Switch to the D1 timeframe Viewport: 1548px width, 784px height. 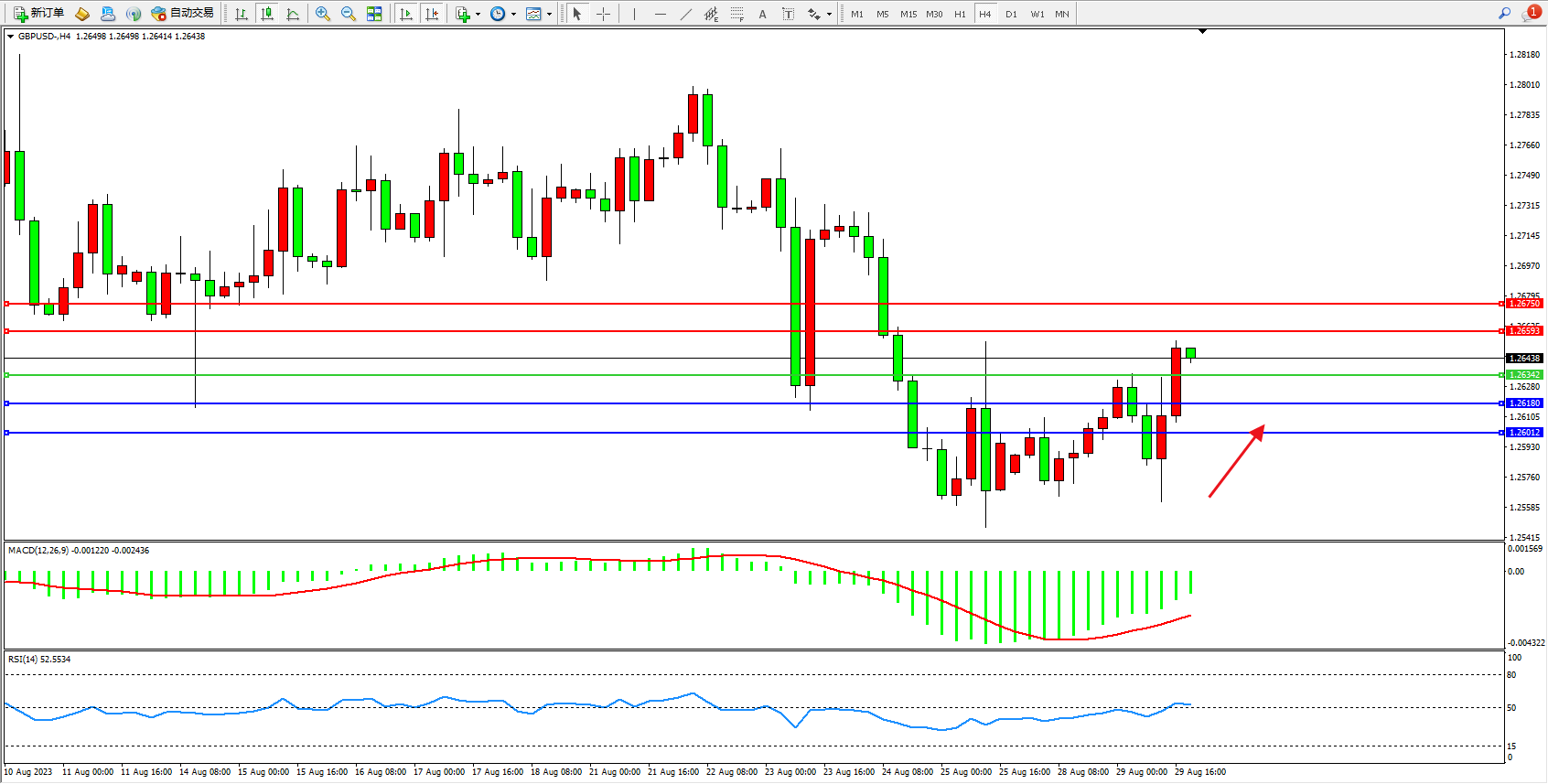[x=1011, y=14]
